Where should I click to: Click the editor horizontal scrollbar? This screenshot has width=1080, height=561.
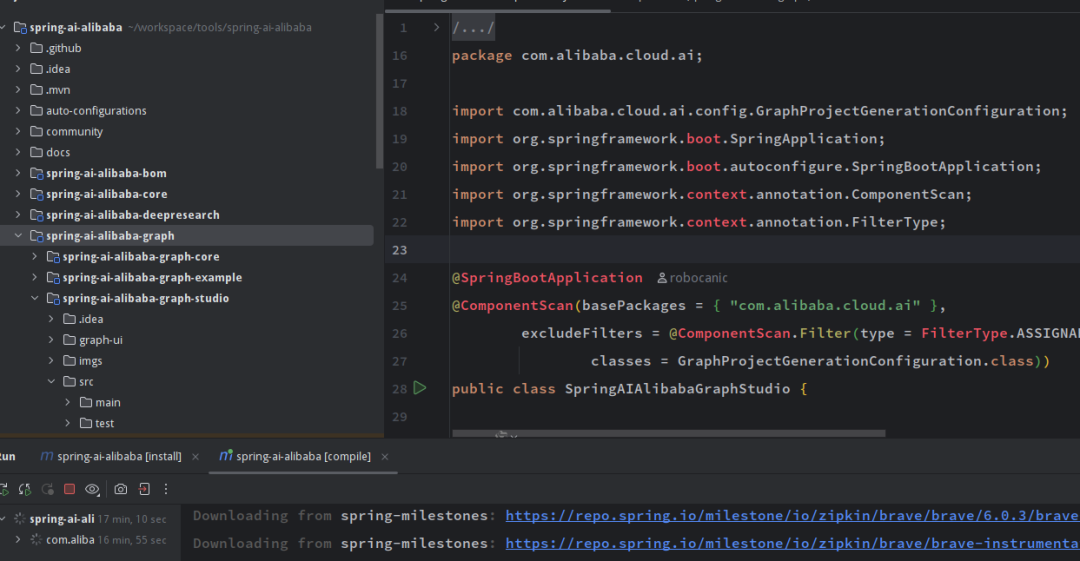coord(668,434)
